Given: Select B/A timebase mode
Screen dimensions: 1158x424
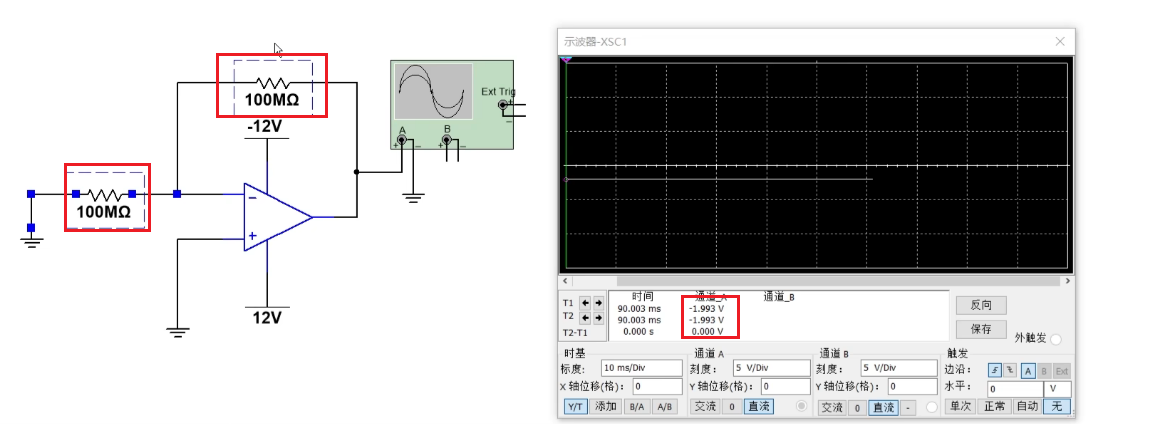Looking at the screenshot, I should pyautogui.click(x=637, y=406).
